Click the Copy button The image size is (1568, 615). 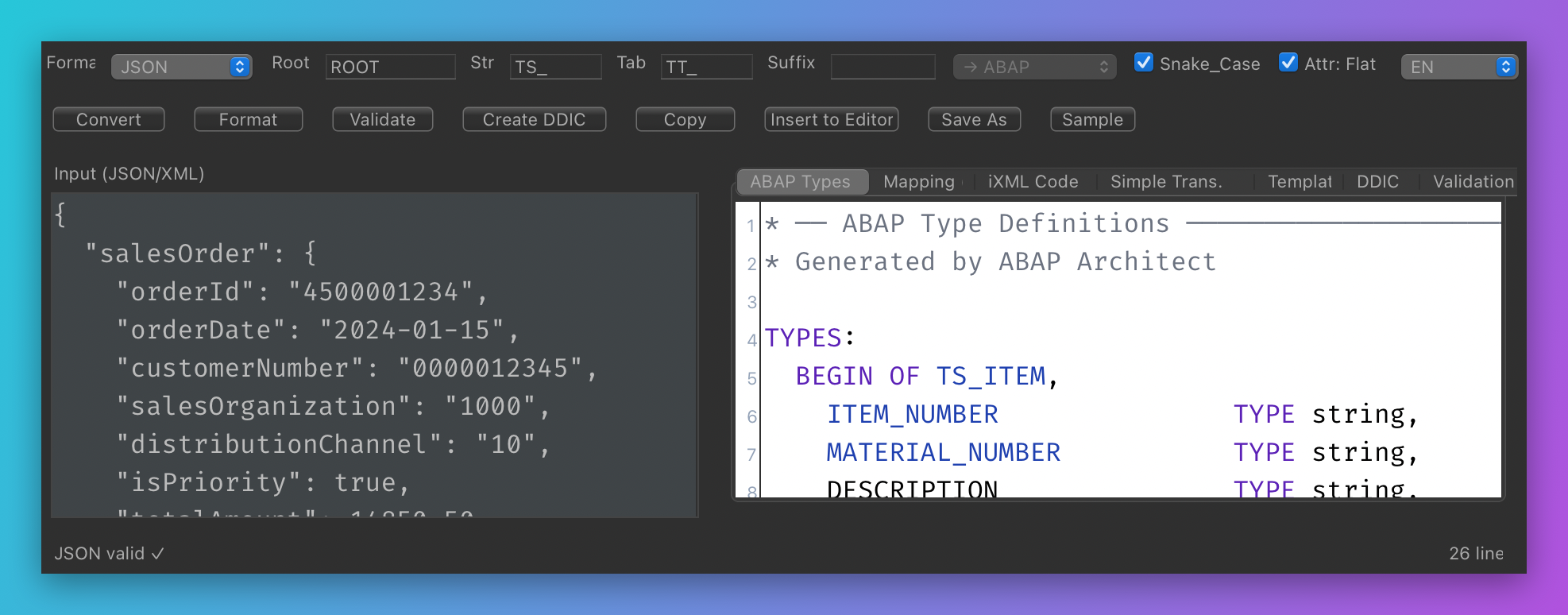[686, 119]
